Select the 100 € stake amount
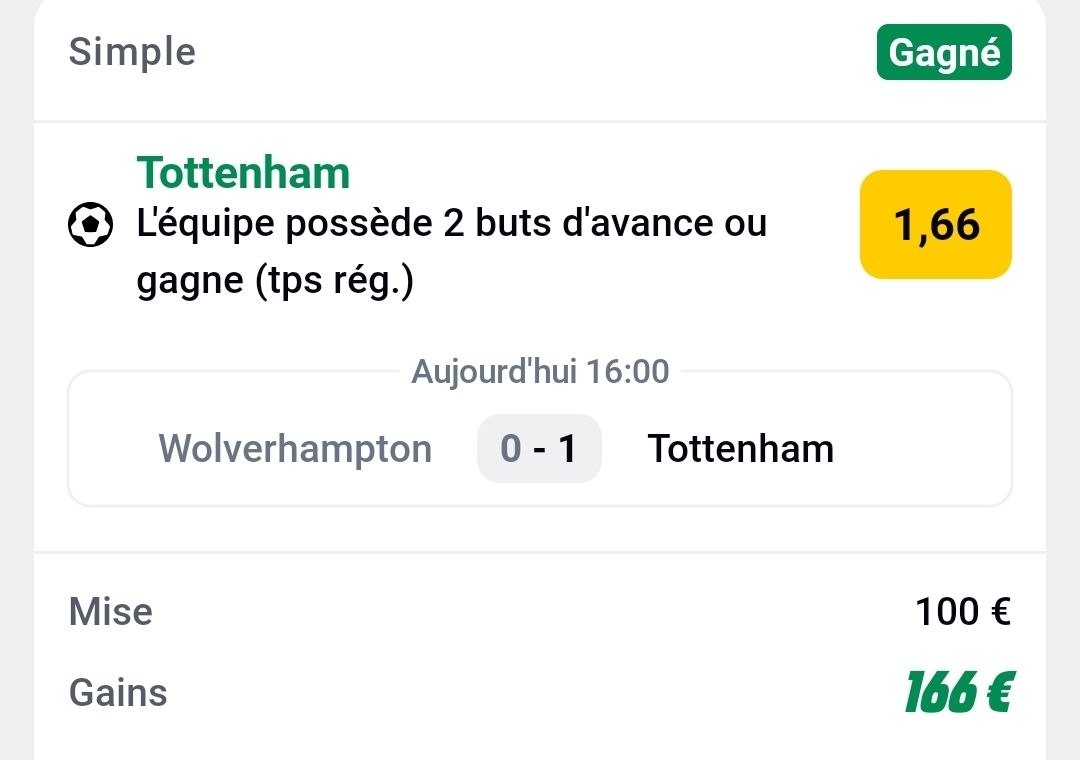The width and height of the screenshot is (1080, 760). pos(963,612)
